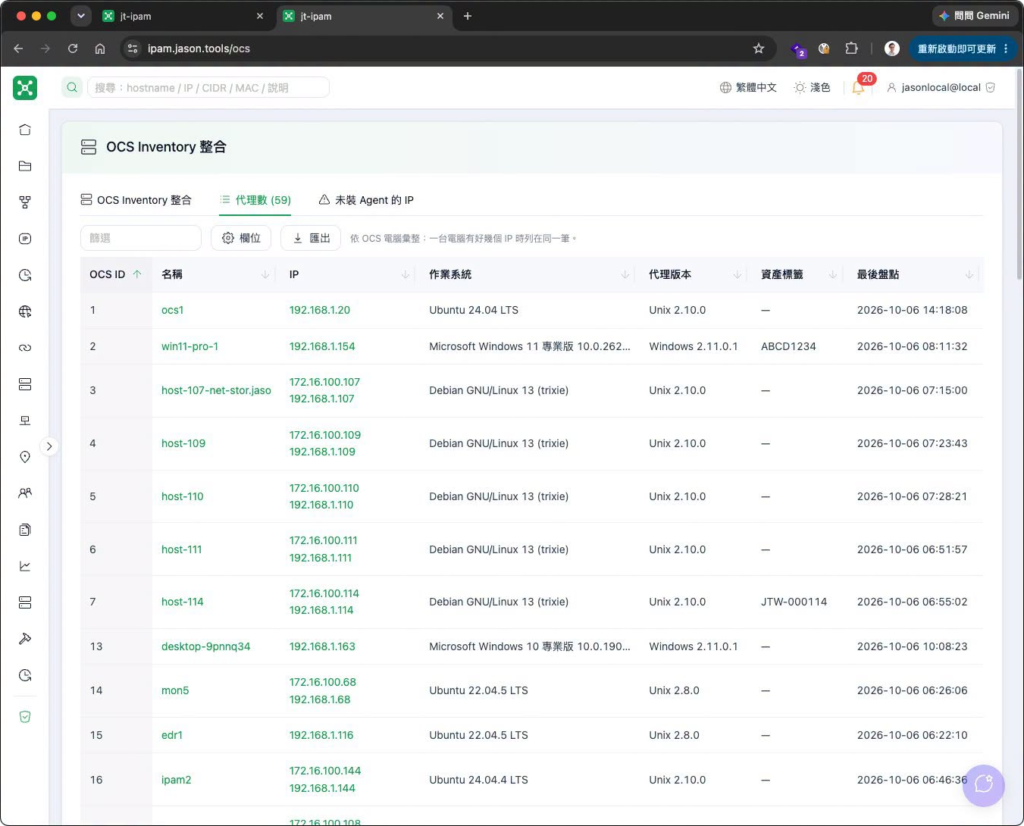The height and width of the screenshot is (826, 1024).
Task: Open the Chrome tab search dropdown arrow
Action: tap(81, 16)
